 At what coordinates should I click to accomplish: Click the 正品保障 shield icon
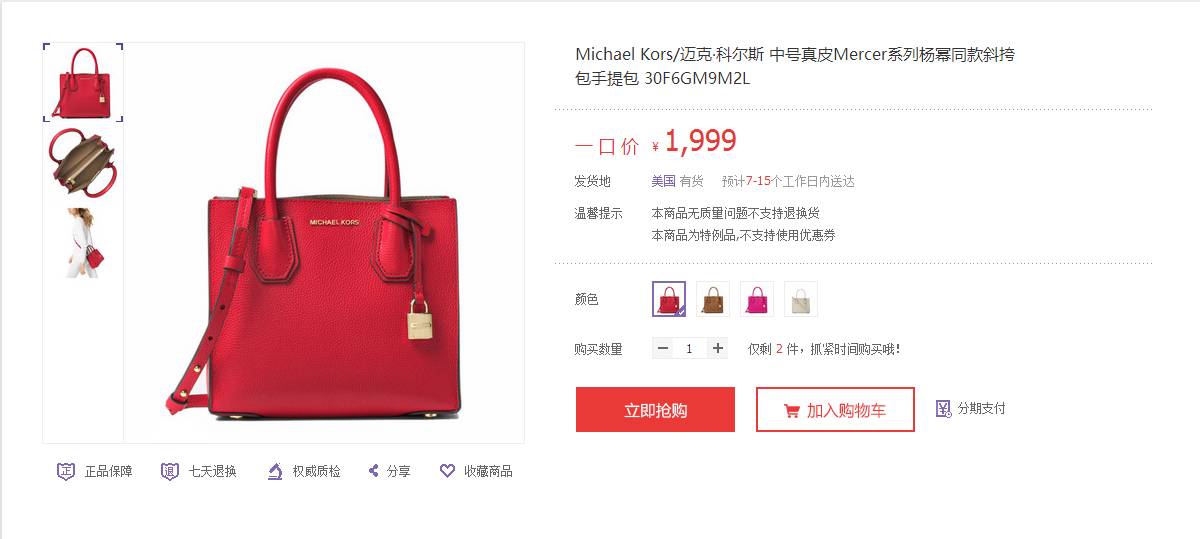66,471
